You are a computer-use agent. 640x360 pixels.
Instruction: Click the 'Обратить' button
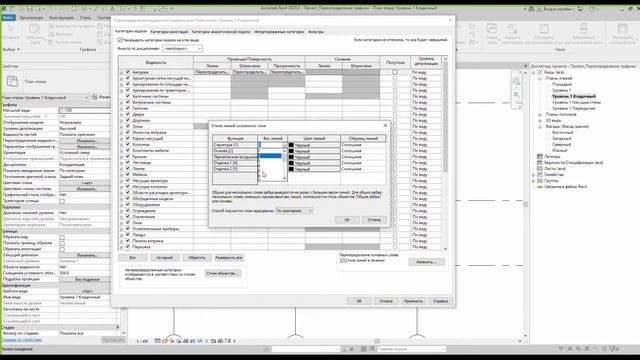197,258
